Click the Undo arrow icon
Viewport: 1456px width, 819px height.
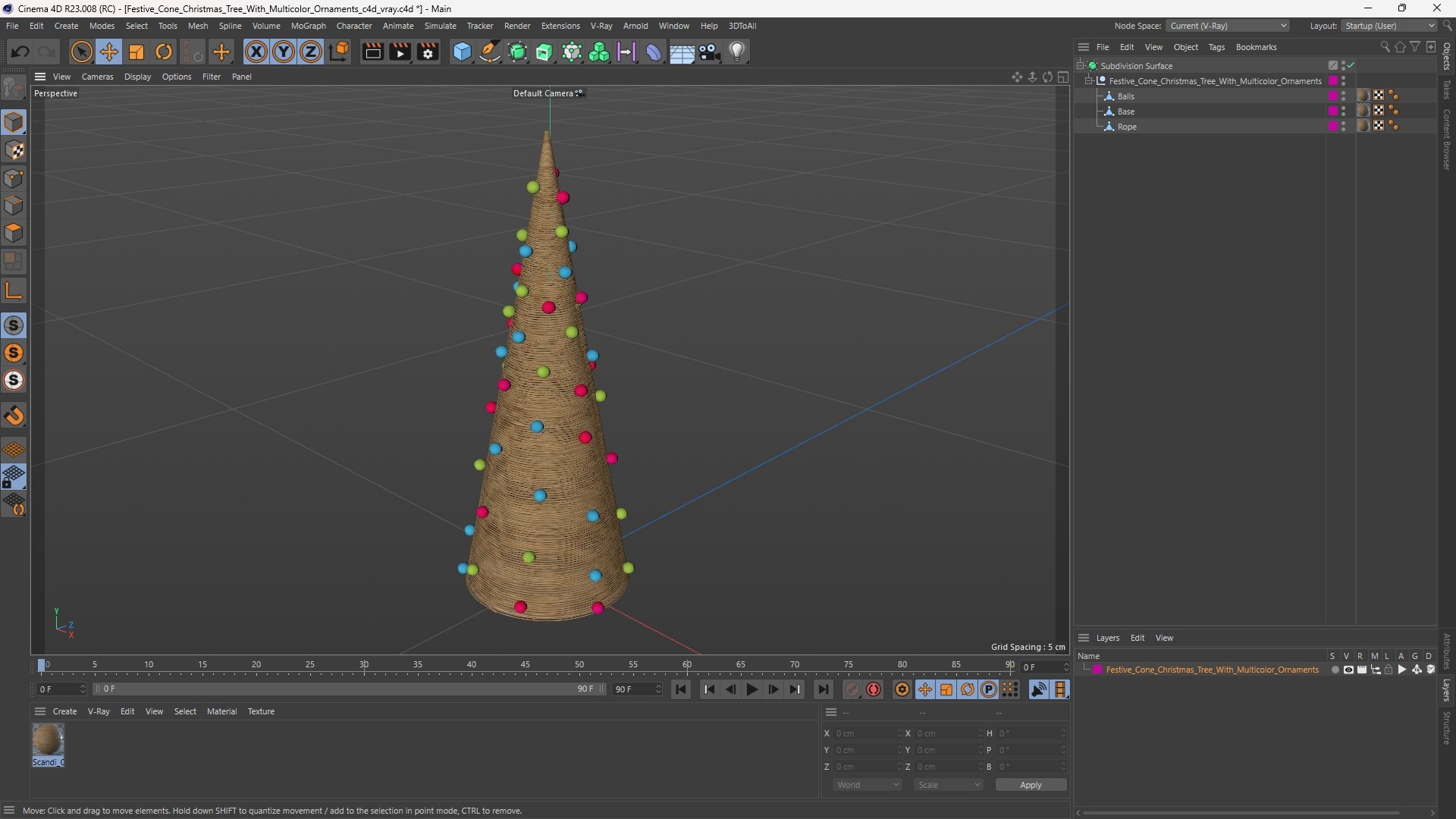point(20,52)
